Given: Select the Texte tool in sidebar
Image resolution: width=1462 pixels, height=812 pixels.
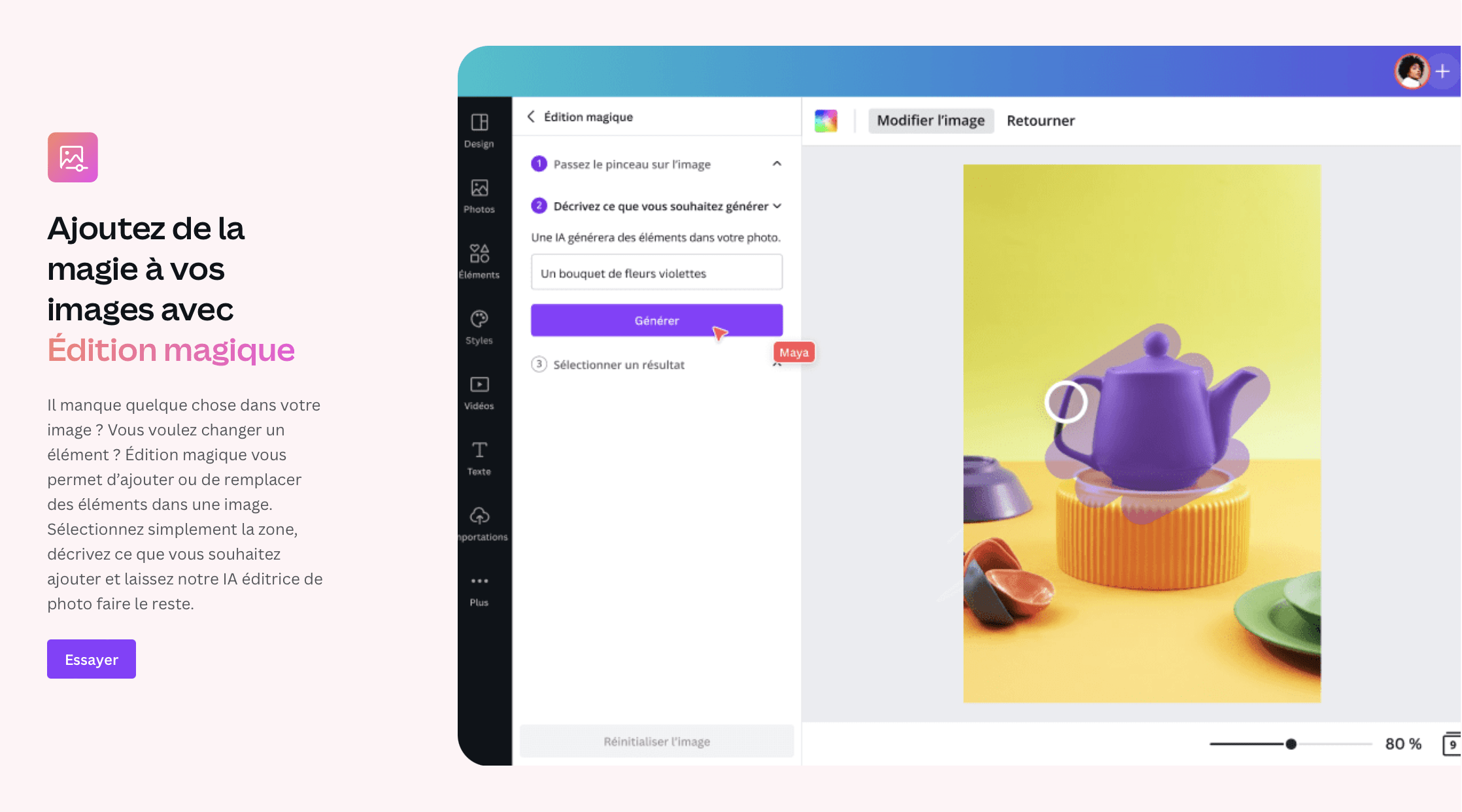Looking at the screenshot, I should pos(479,458).
